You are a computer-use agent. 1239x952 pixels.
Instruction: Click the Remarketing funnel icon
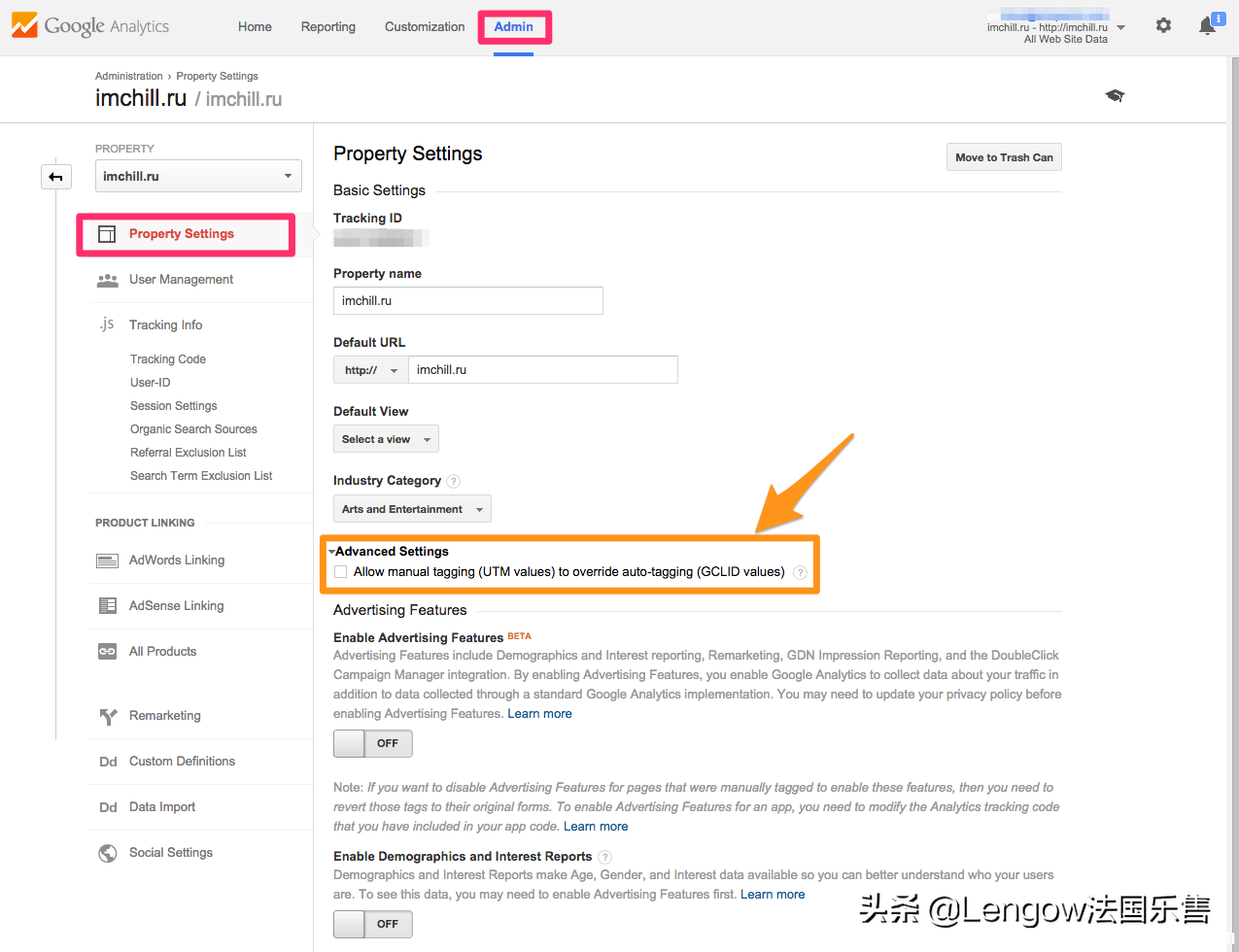point(107,717)
